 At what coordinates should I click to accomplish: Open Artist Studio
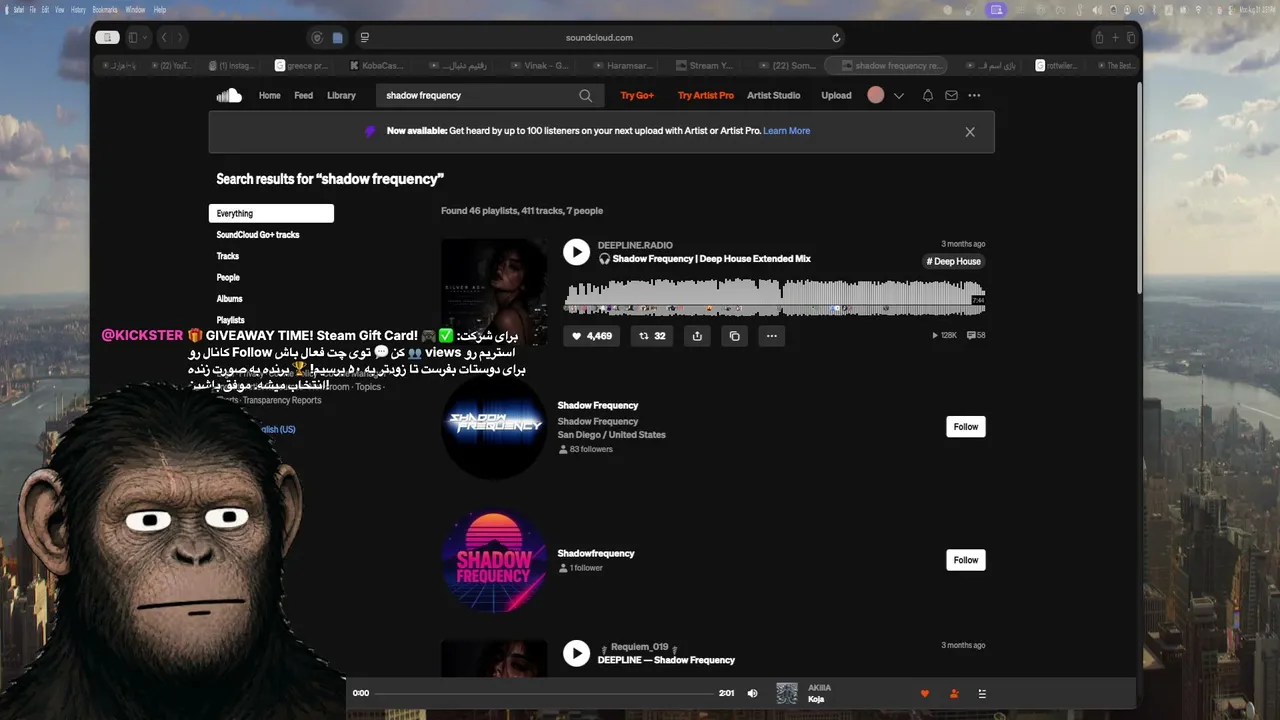tap(774, 96)
